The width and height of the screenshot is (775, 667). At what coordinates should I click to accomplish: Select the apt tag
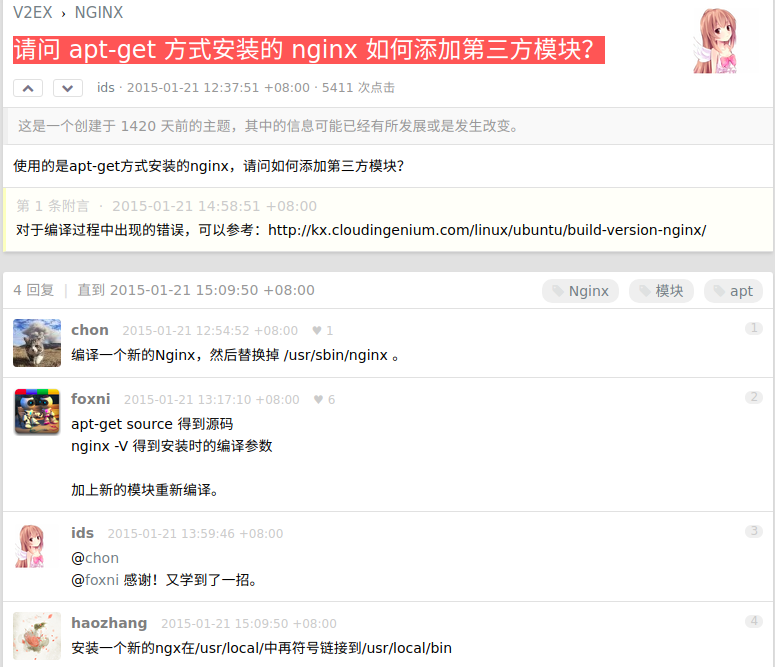[x=733, y=291]
